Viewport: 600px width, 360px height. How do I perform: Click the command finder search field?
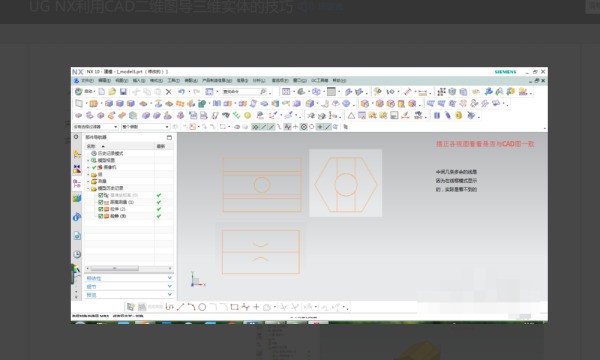[x=244, y=92]
